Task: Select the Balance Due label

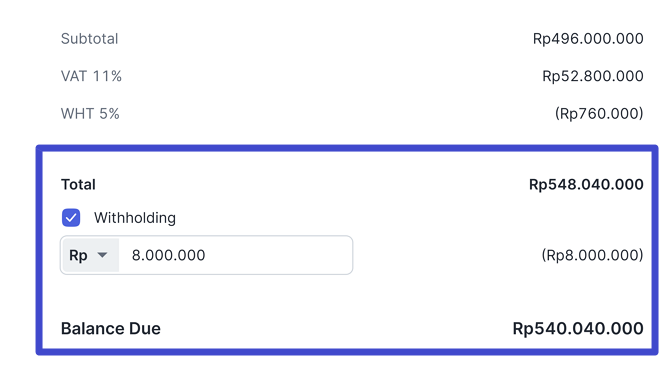Action: (x=111, y=329)
